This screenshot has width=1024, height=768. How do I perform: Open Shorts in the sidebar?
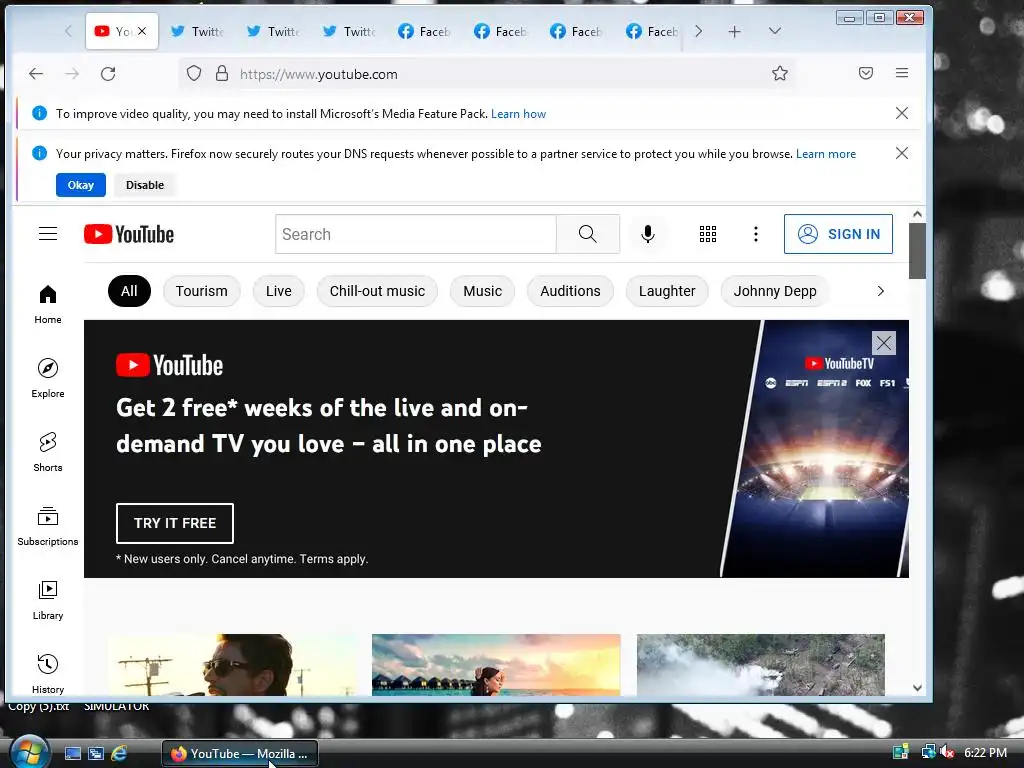pyautogui.click(x=48, y=452)
